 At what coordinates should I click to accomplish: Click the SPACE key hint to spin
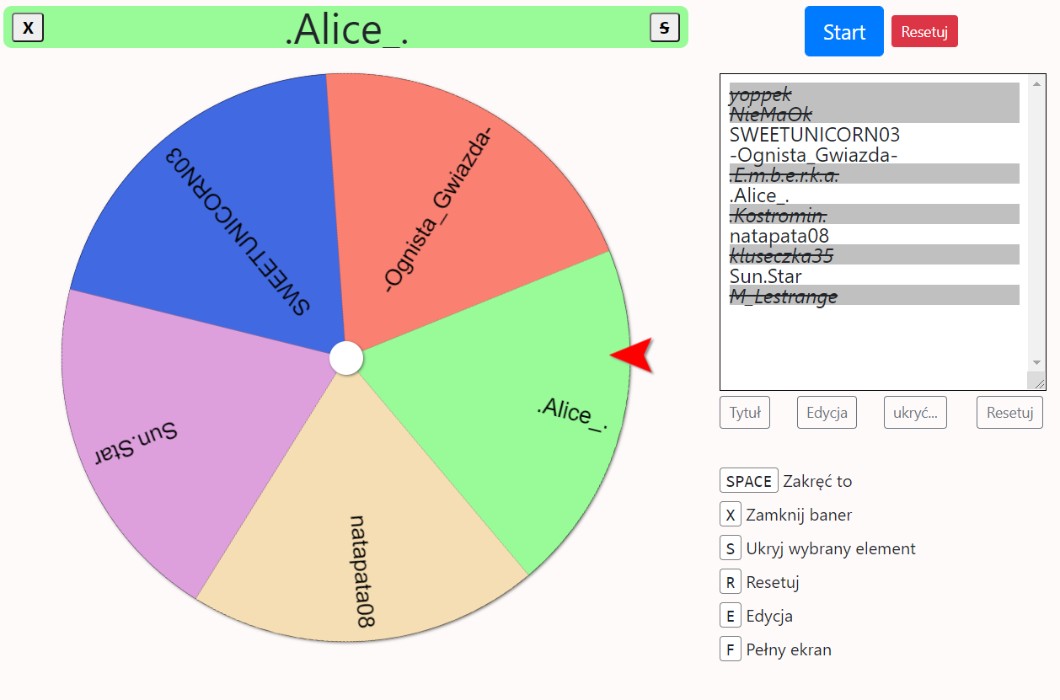pyautogui.click(x=749, y=481)
